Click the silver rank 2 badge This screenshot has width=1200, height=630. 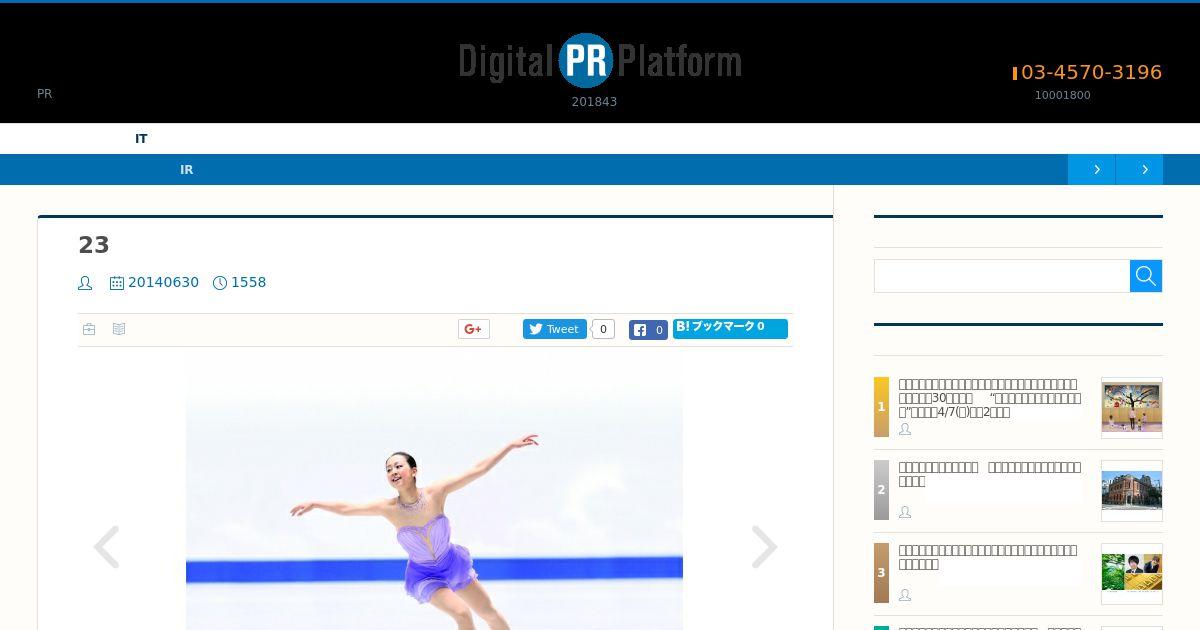click(x=881, y=490)
